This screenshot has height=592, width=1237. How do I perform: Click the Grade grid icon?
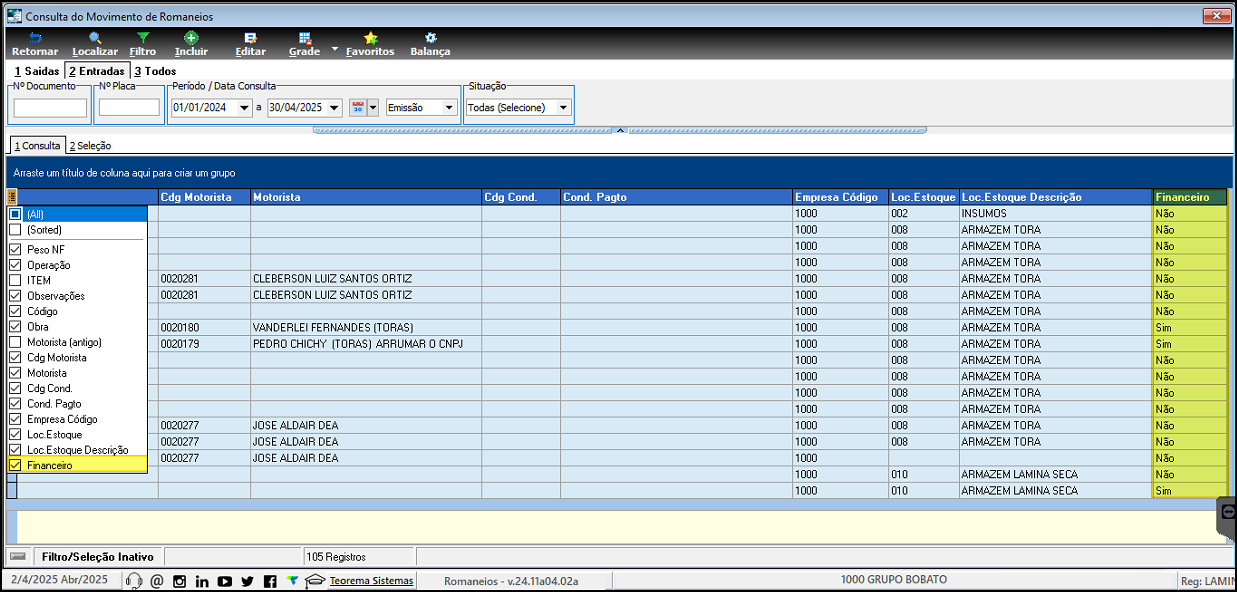coord(304,38)
